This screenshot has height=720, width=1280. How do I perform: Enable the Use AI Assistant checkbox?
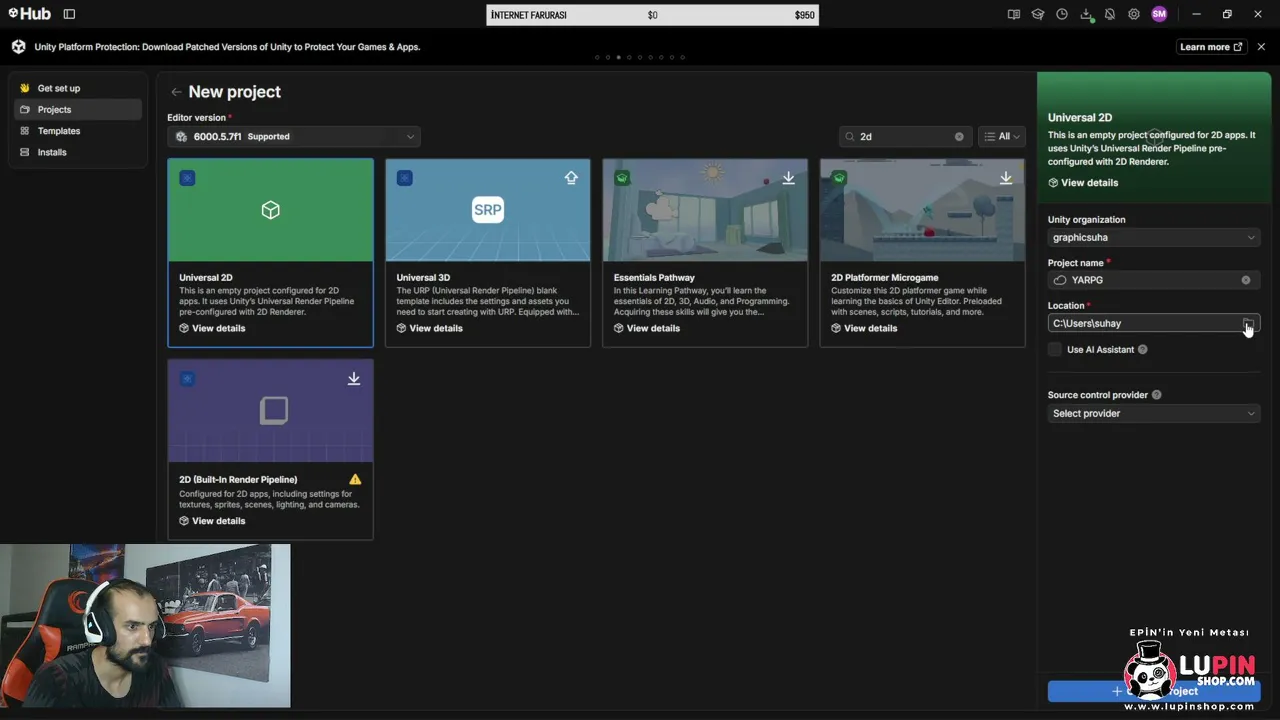1055,349
